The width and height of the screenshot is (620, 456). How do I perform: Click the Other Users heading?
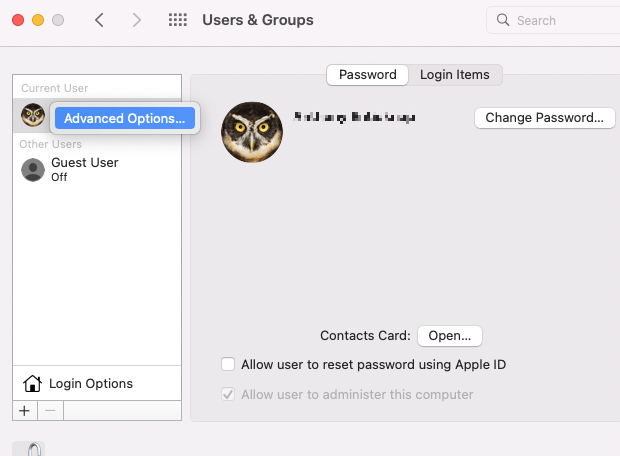(x=51, y=144)
